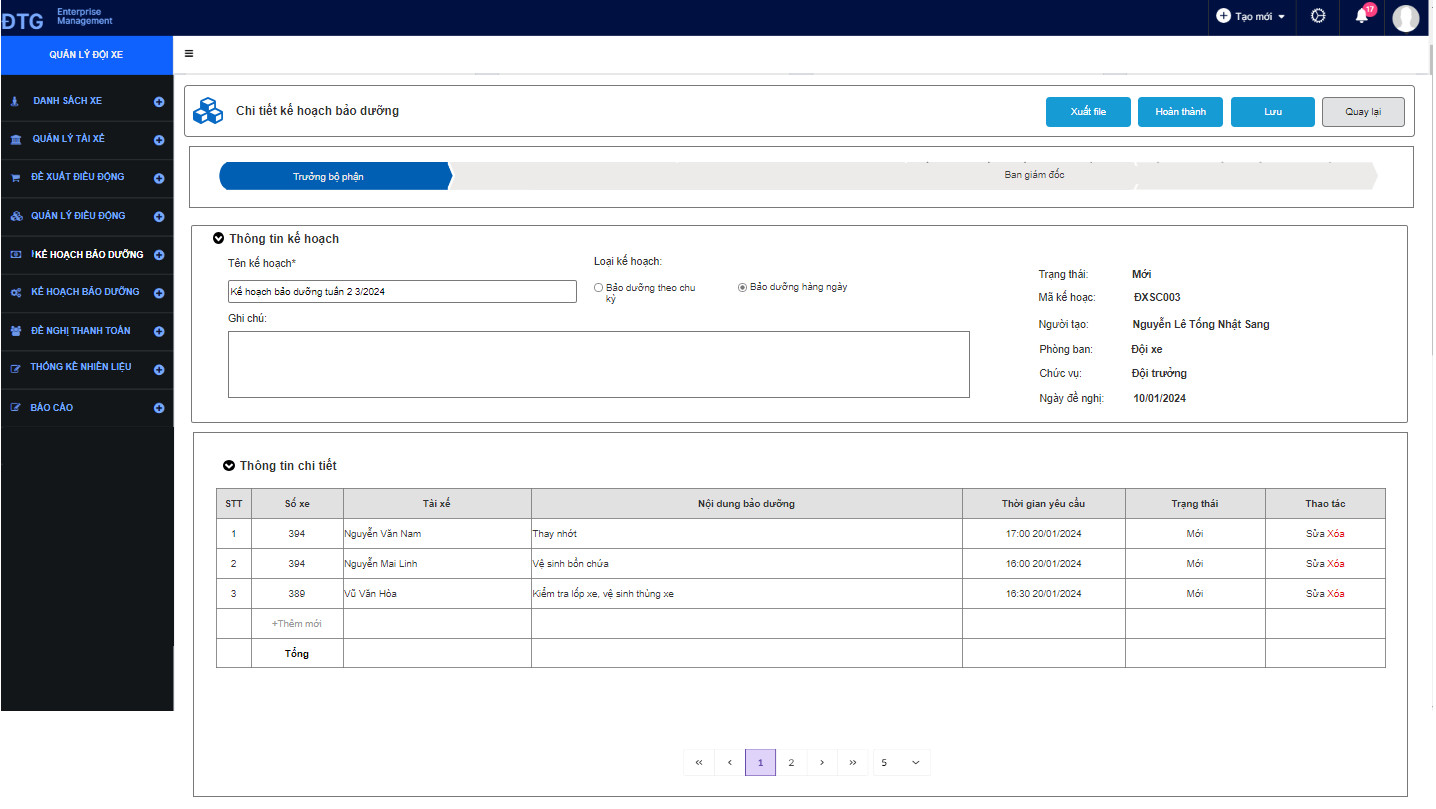Screen dimensions: 1436x809
Task: Open the Tạo mới dropdown
Action: pos(1251,17)
